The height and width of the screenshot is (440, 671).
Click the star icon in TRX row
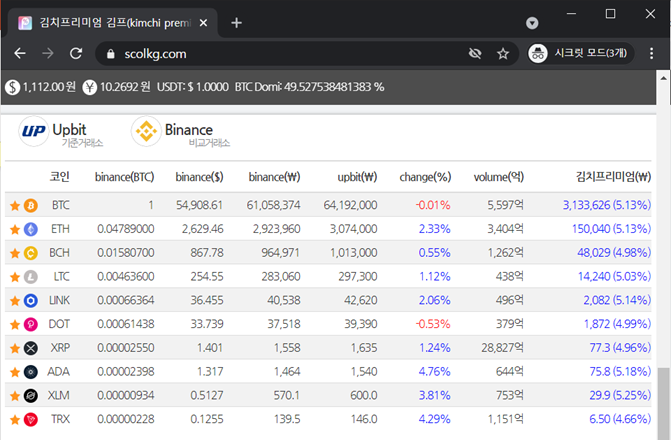tap(15, 420)
